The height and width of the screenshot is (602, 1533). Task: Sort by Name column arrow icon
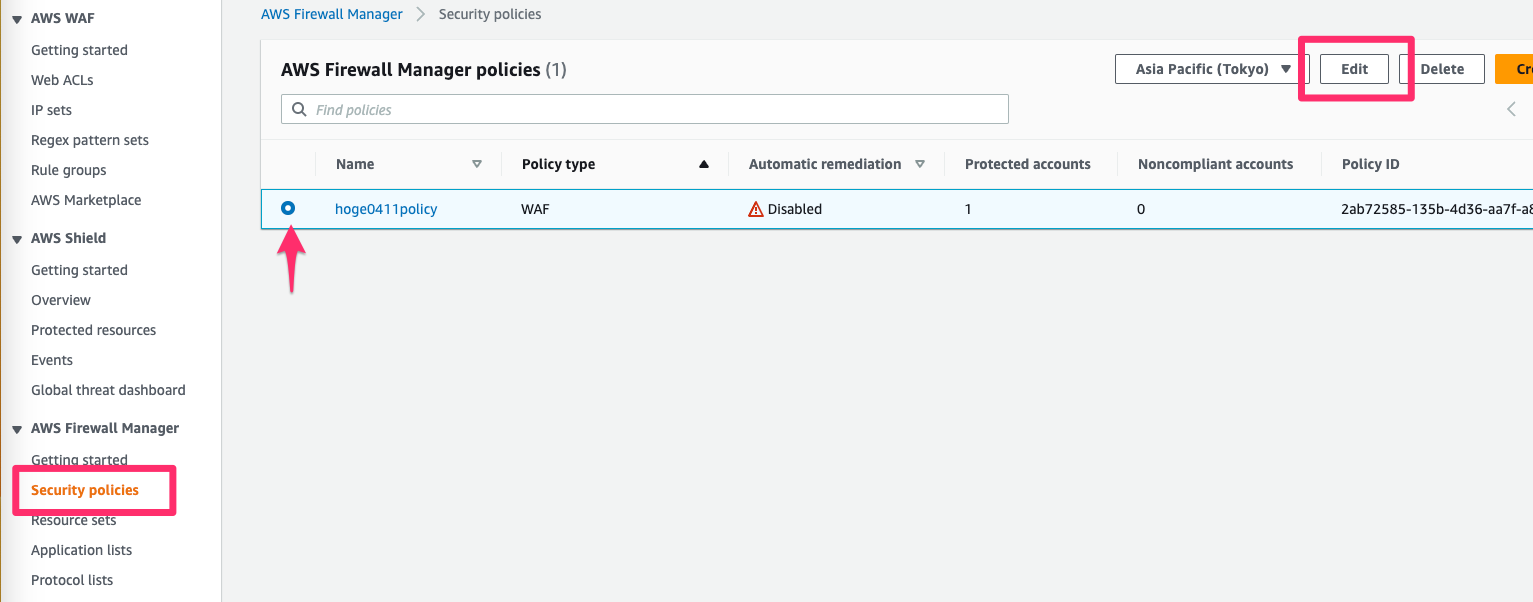coord(477,164)
